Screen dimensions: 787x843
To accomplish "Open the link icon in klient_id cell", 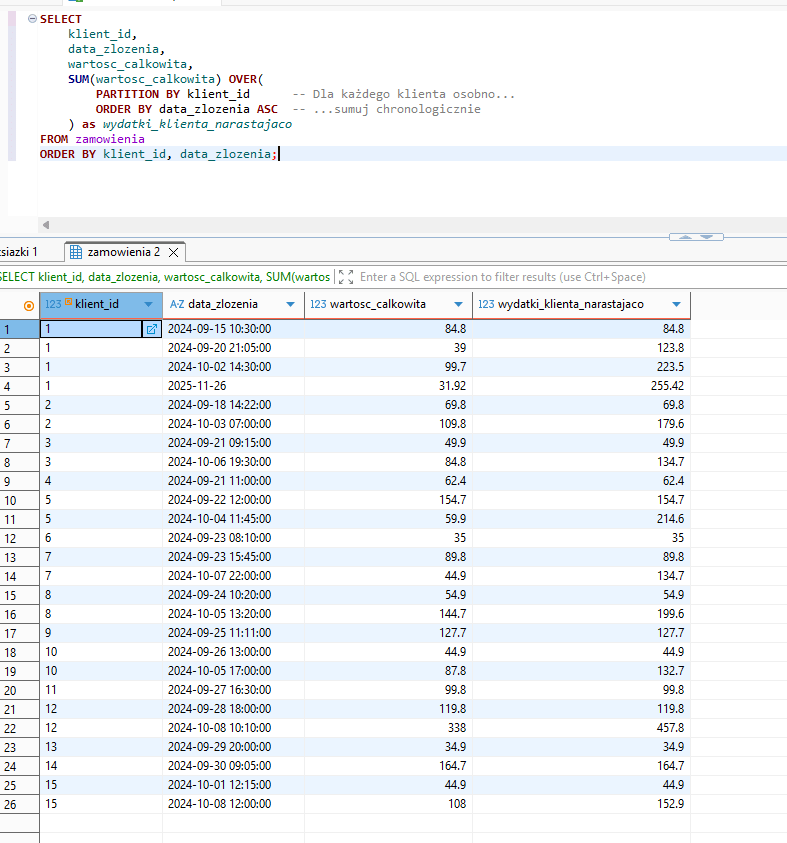I will tap(152, 329).
